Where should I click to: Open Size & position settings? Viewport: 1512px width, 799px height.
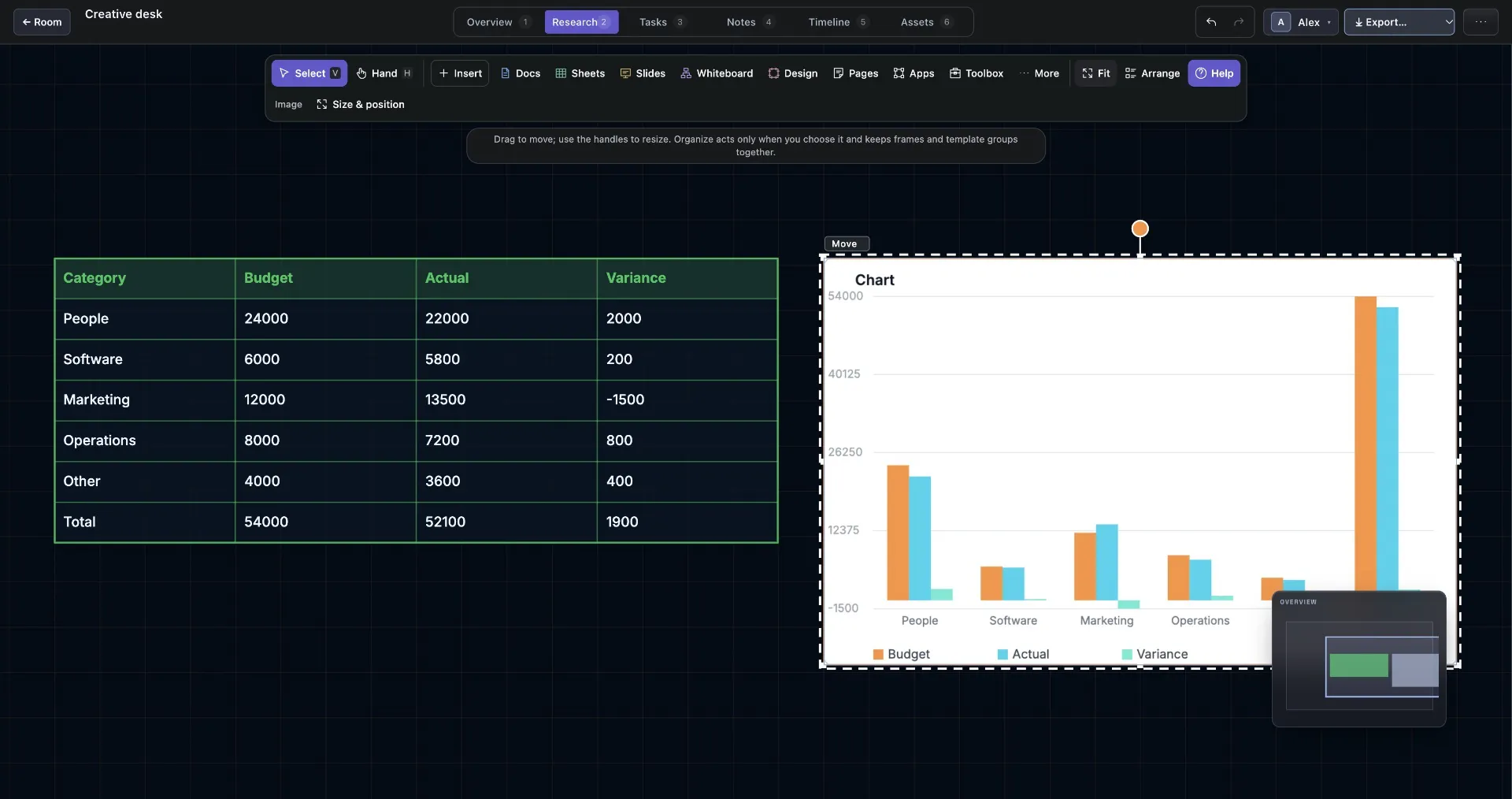click(x=361, y=104)
